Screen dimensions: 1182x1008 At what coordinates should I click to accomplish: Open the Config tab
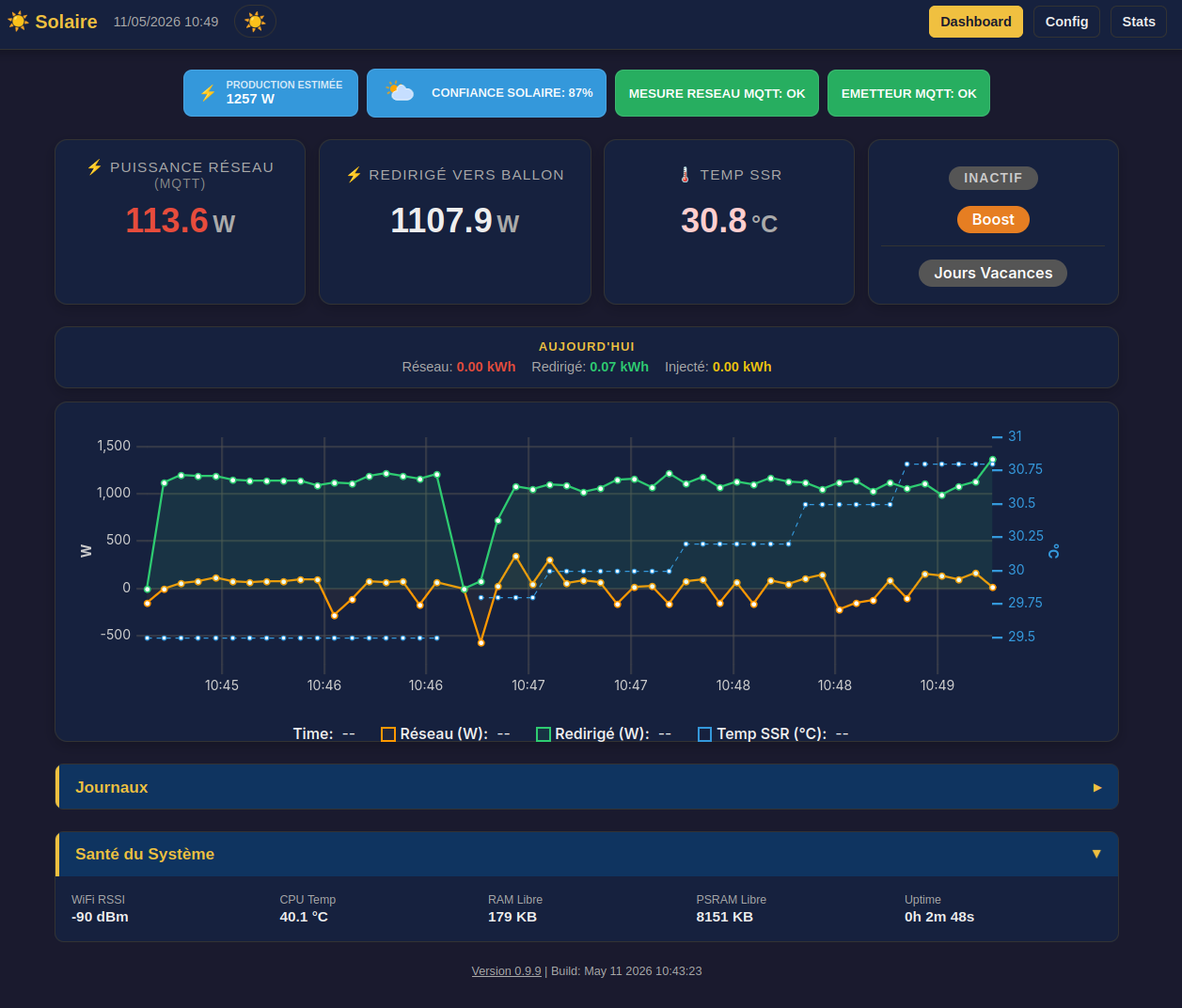pos(1066,22)
